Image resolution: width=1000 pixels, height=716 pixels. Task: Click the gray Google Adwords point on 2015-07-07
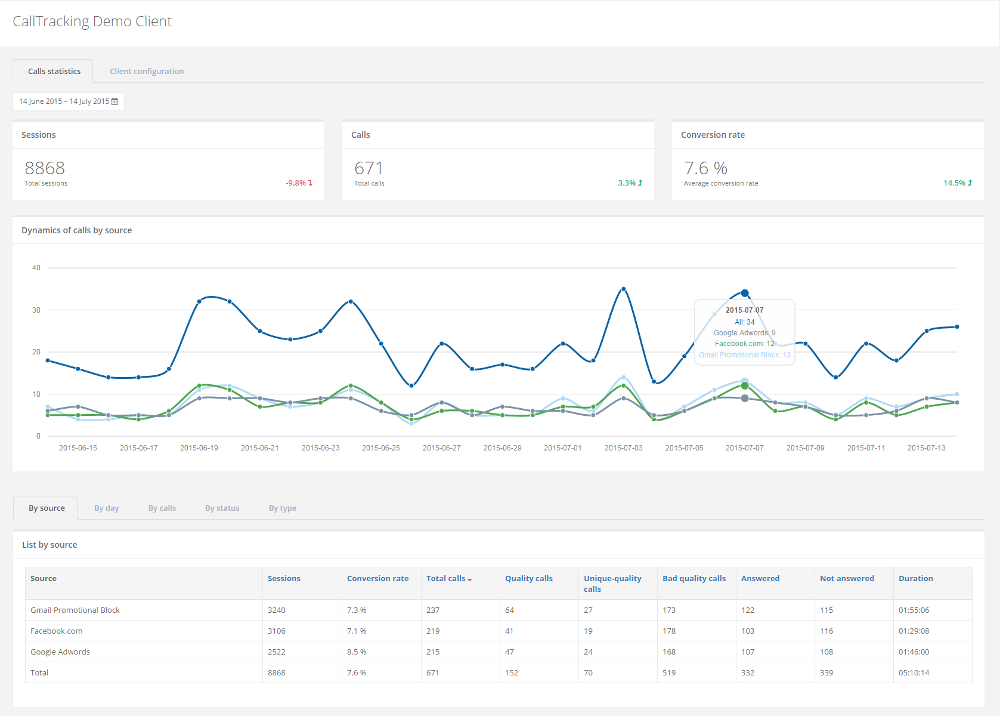coord(745,398)
